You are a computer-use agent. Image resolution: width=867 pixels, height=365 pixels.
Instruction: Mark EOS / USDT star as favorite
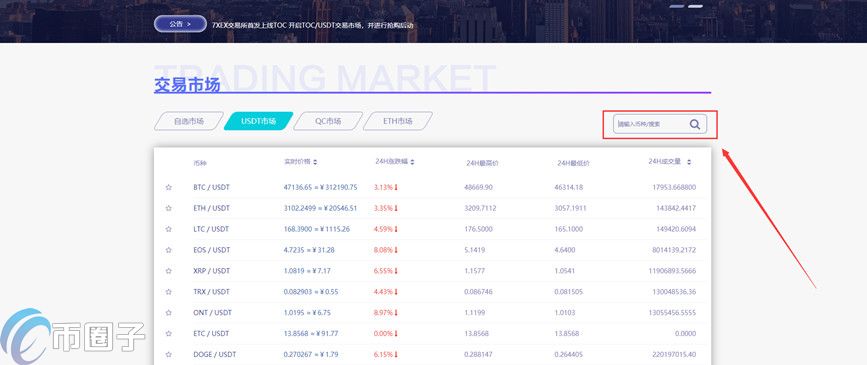[169, 250]
